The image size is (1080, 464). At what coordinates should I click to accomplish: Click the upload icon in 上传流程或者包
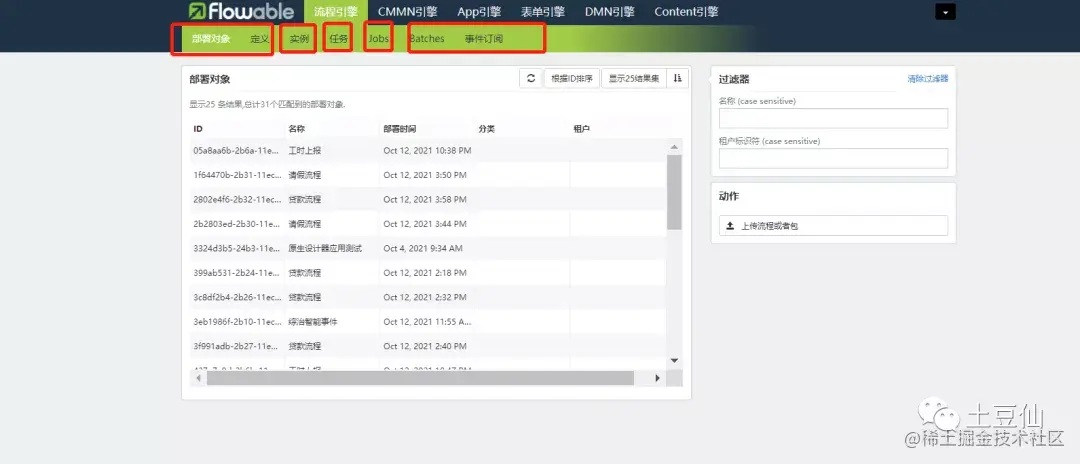pos(730,226)
